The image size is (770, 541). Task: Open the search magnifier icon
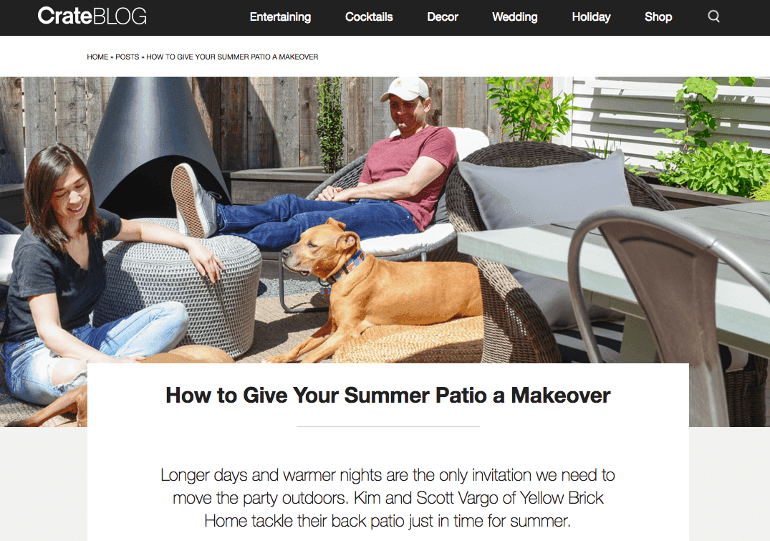coord(714,17)
